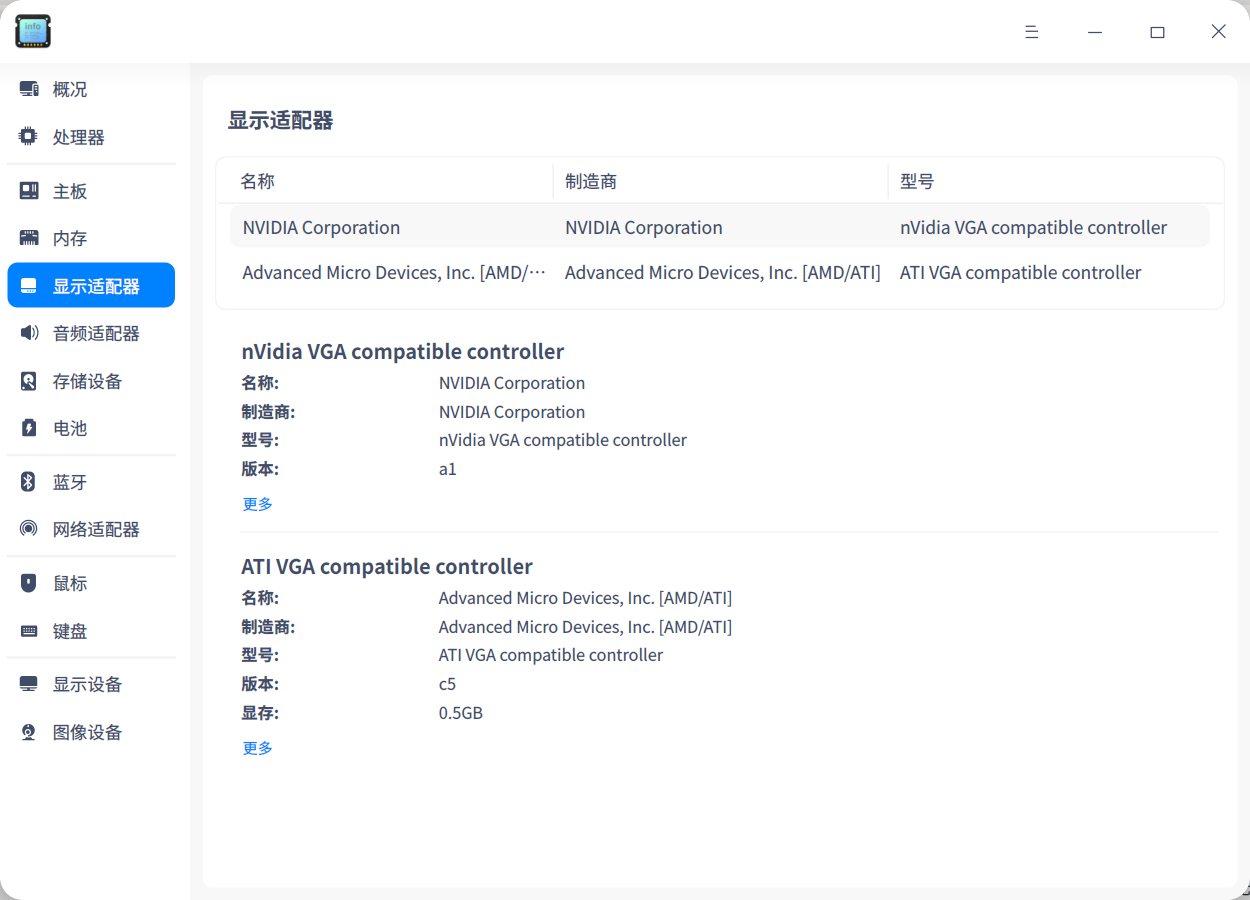The width and height of the screenshot is (1250, 900).
Task: Click the 主板 motherboard icon
Action: (29, 191)
